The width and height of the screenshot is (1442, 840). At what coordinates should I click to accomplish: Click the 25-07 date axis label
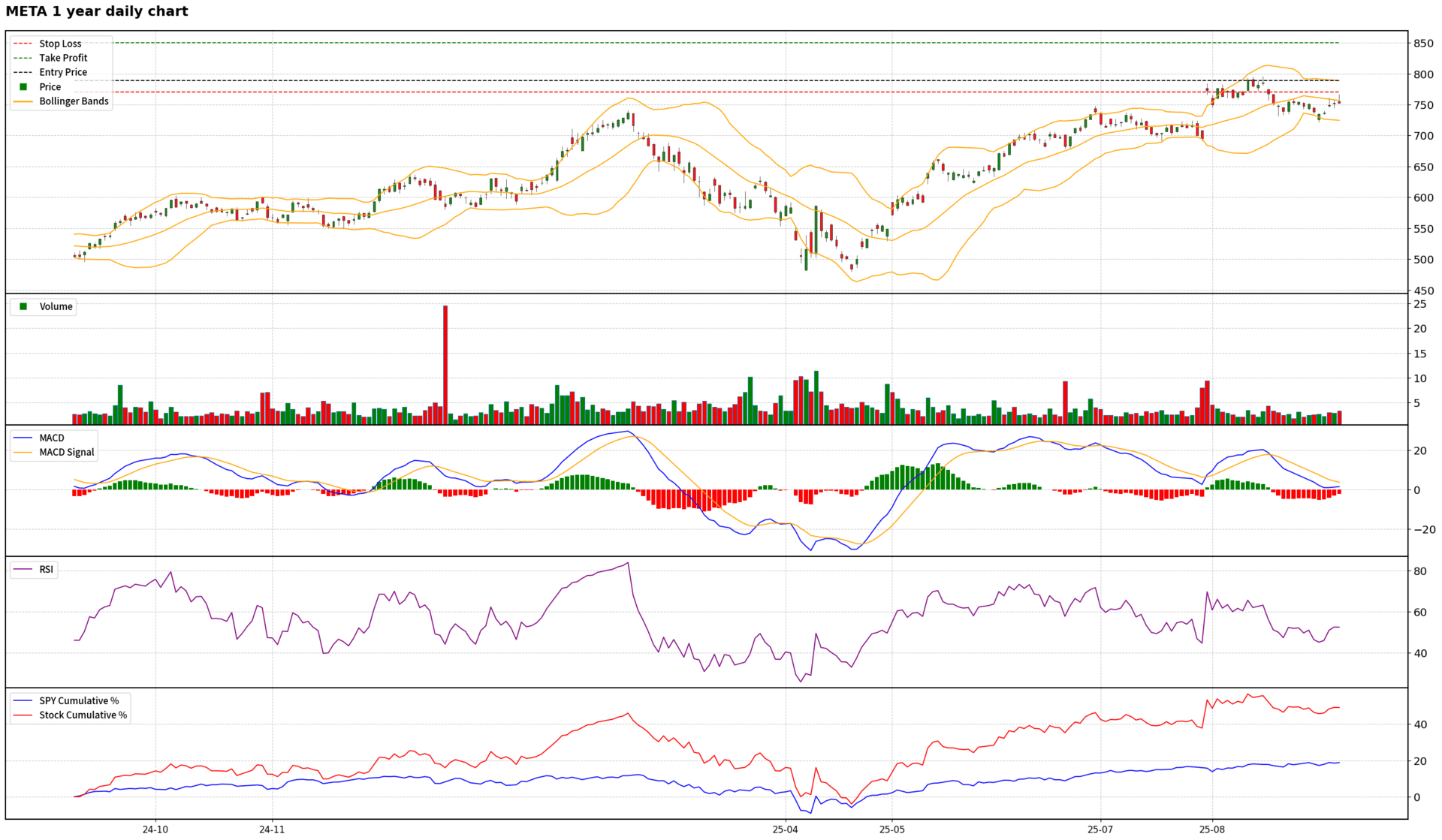(1100, 829)
